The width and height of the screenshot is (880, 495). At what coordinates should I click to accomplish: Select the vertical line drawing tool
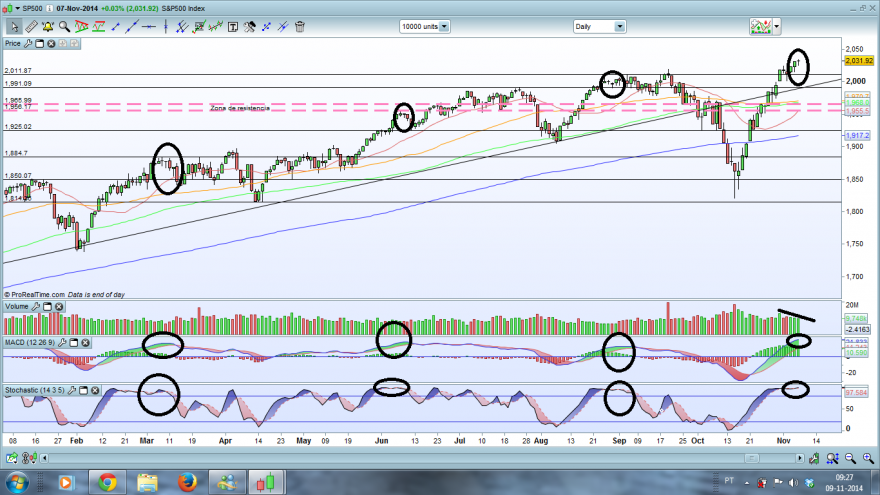click(166, 26)
